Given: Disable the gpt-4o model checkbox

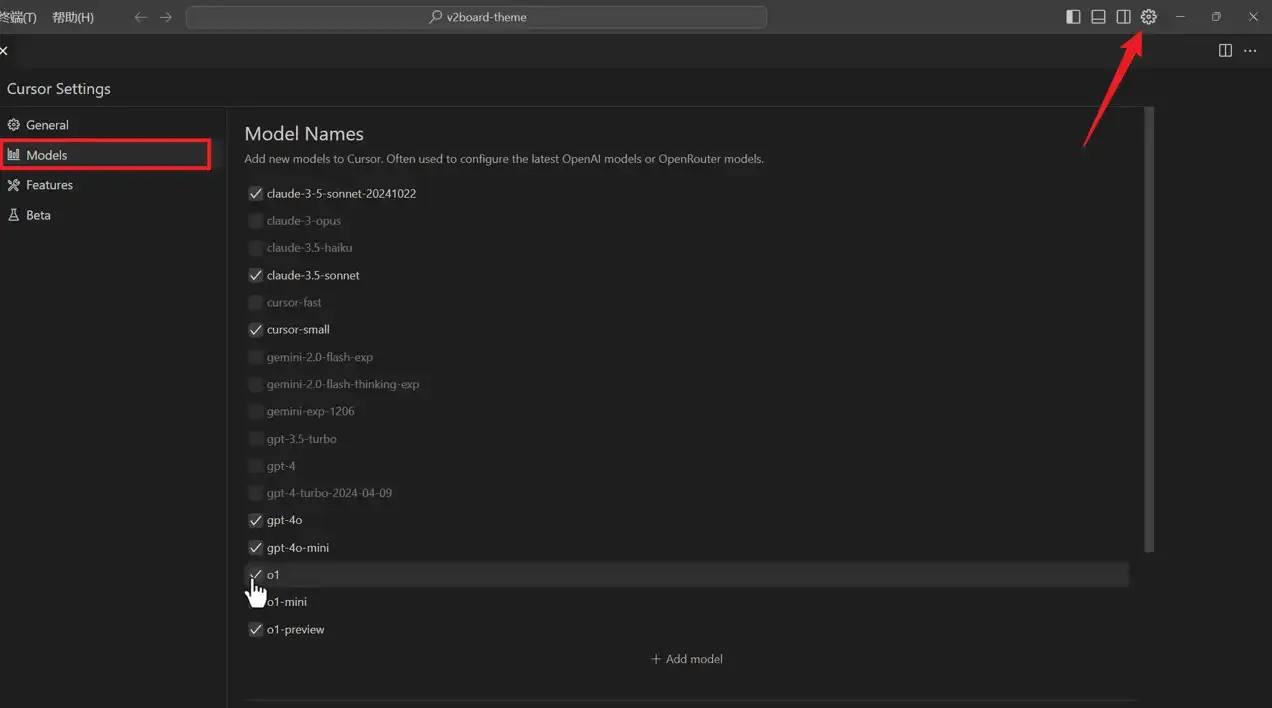Looking at the screenshot, I should (255, 520).
